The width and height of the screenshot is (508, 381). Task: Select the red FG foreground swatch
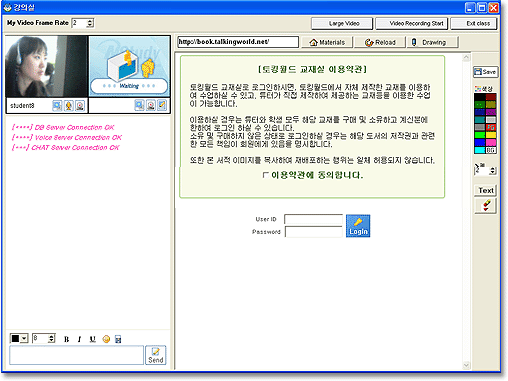(491, 127)
